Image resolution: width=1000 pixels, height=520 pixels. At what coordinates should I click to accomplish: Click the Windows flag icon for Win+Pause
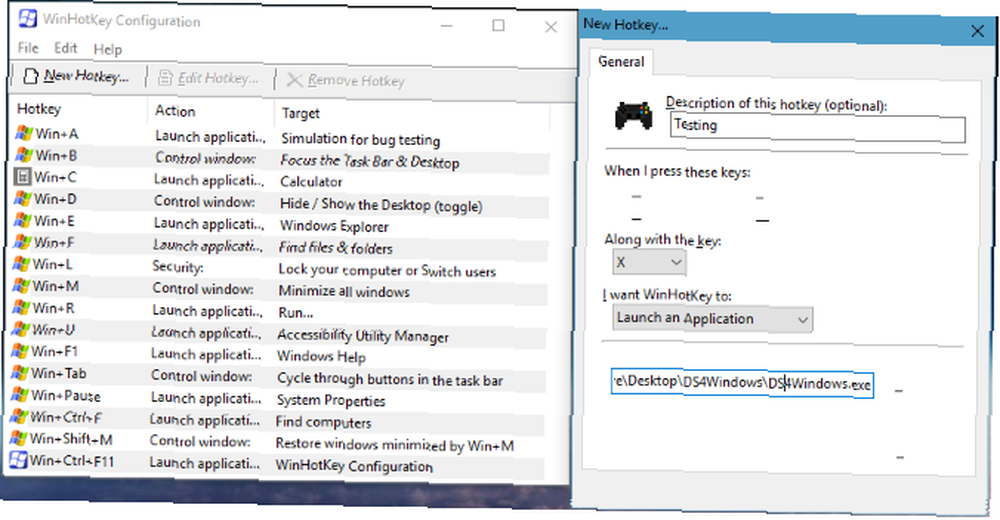20,395
